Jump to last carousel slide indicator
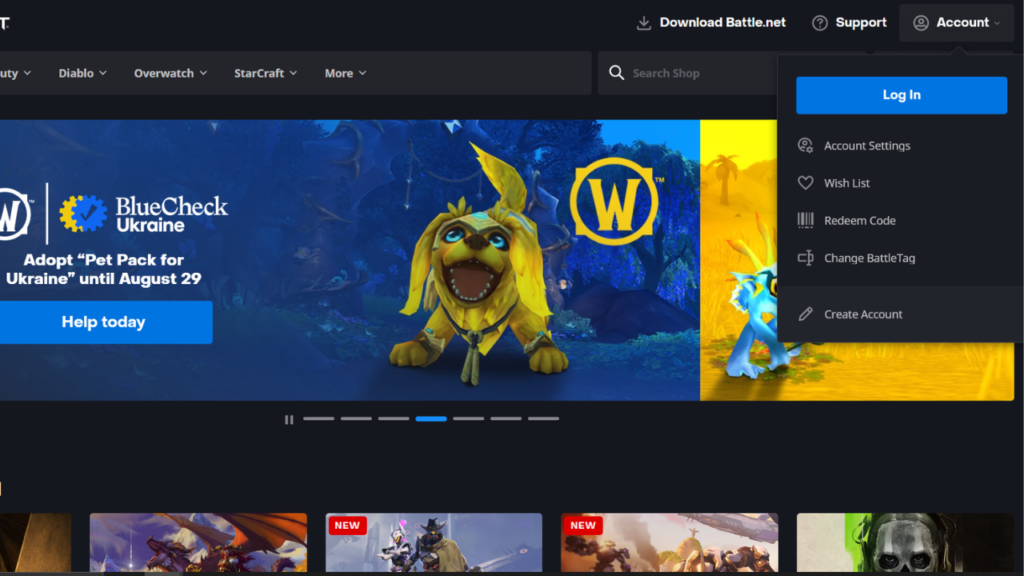Screen dimensions: 1024x576 pos(543,419)
